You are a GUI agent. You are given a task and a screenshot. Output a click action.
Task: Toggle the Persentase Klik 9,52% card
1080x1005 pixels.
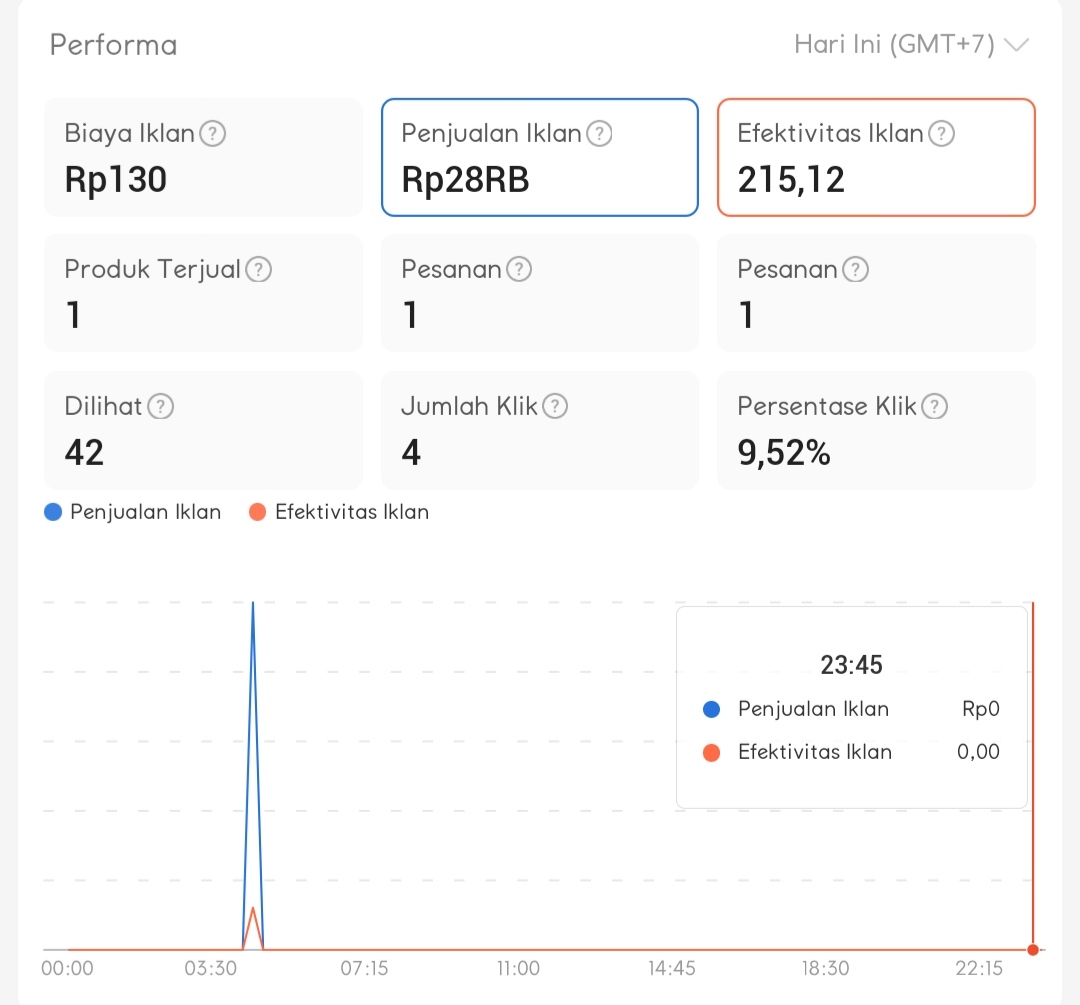pyautogui.click(x=876, y=431)
